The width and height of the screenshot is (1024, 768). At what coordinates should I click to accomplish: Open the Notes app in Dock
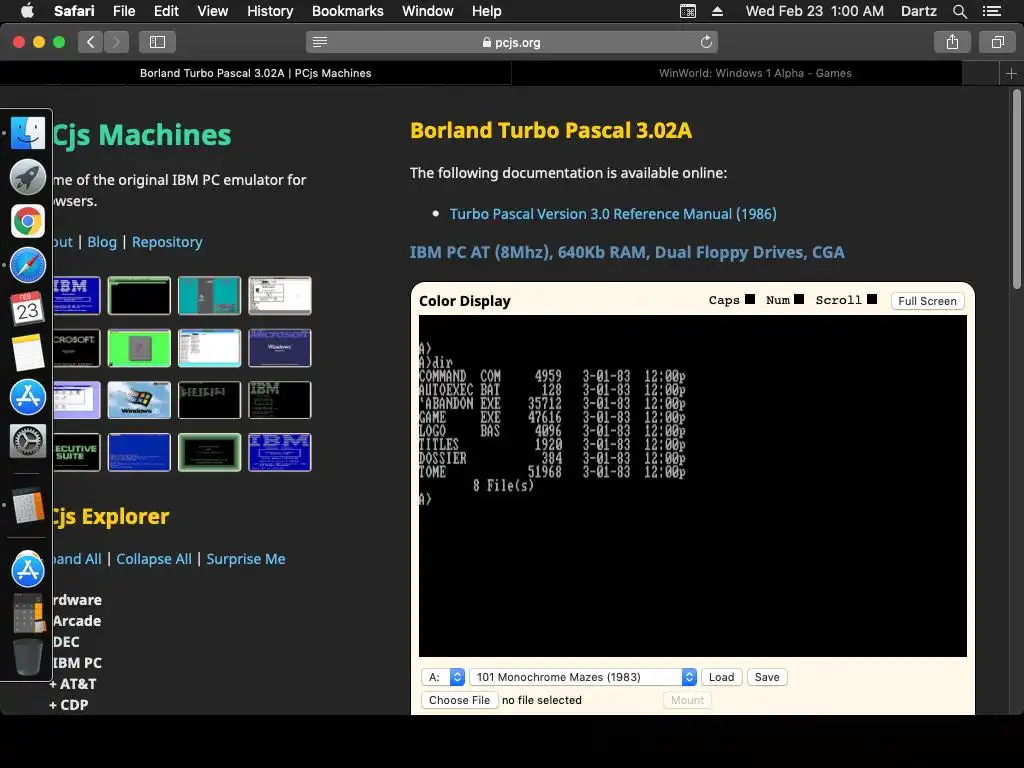(x=27, y=353)
